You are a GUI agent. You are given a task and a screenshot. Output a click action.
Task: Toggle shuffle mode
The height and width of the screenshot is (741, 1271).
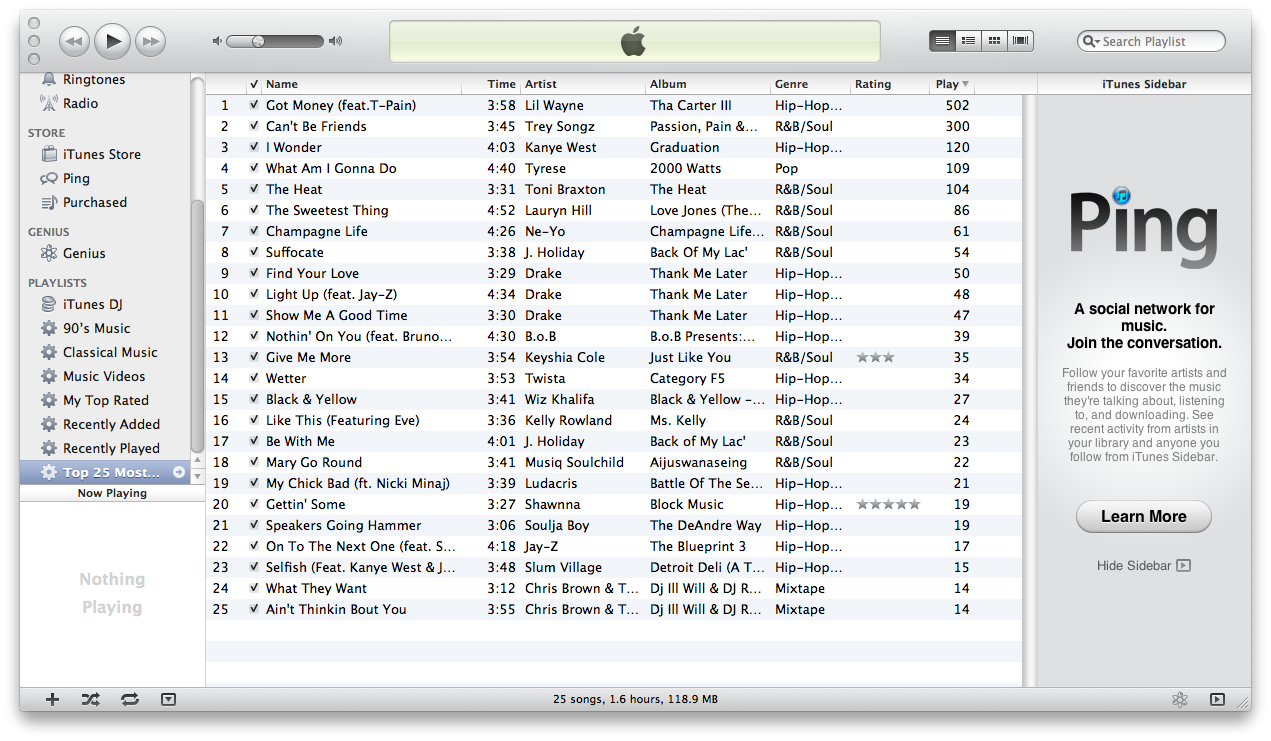[x=91, y=700]
